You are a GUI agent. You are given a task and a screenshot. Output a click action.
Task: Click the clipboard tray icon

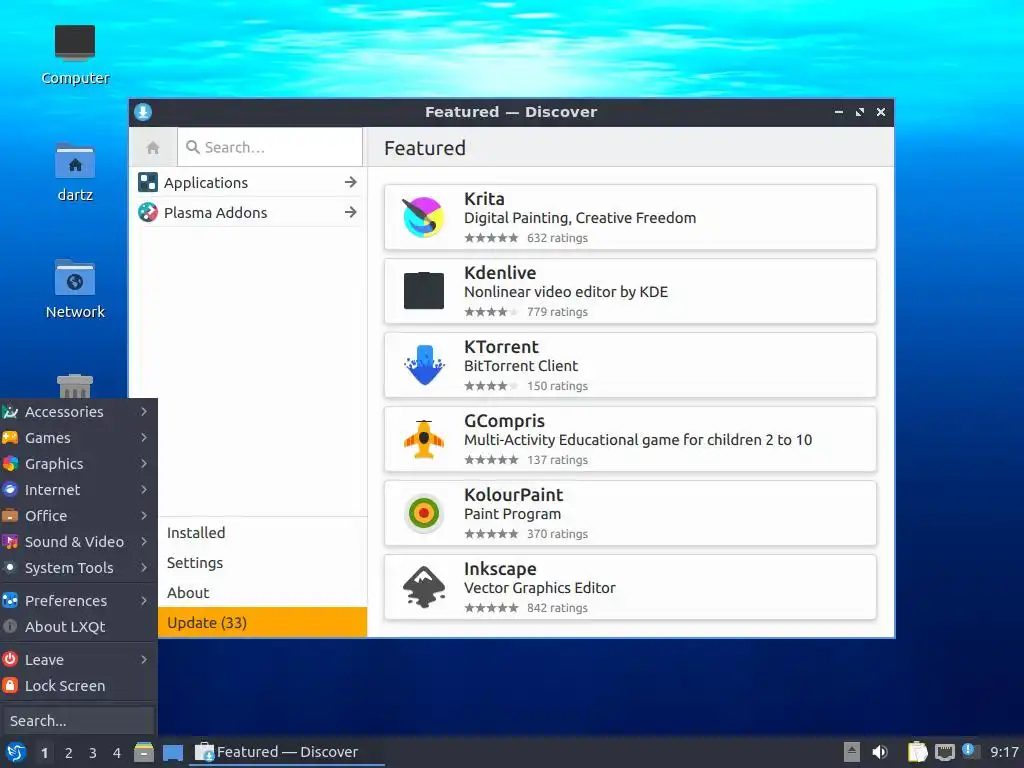coord(918,752)
